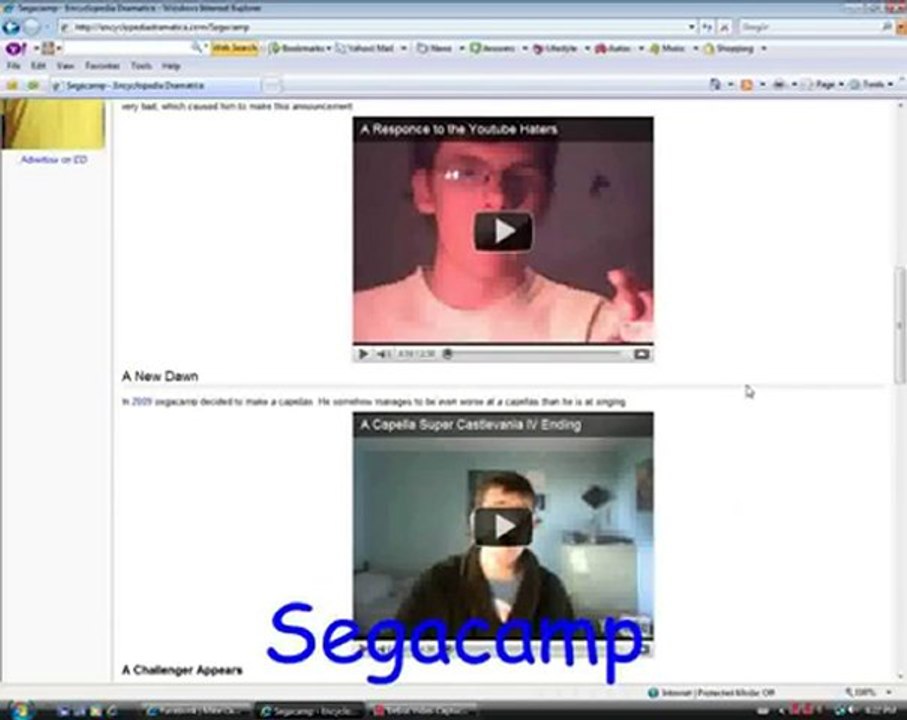Open the zoom level dropdown in status bar

click(x=888, y=692)
